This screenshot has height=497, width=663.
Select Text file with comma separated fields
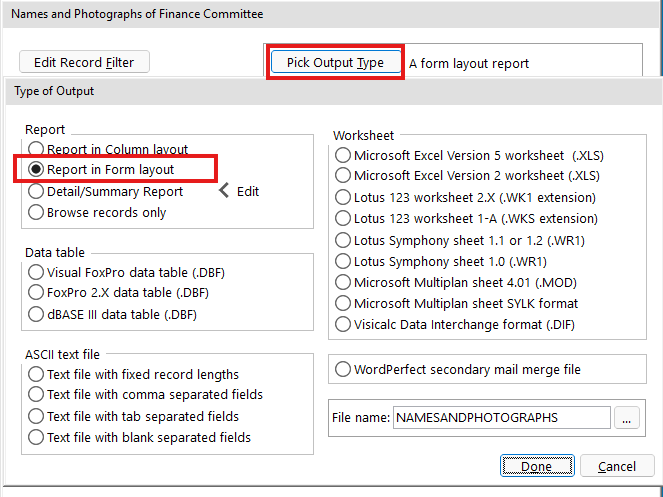[x=37, y=395]
